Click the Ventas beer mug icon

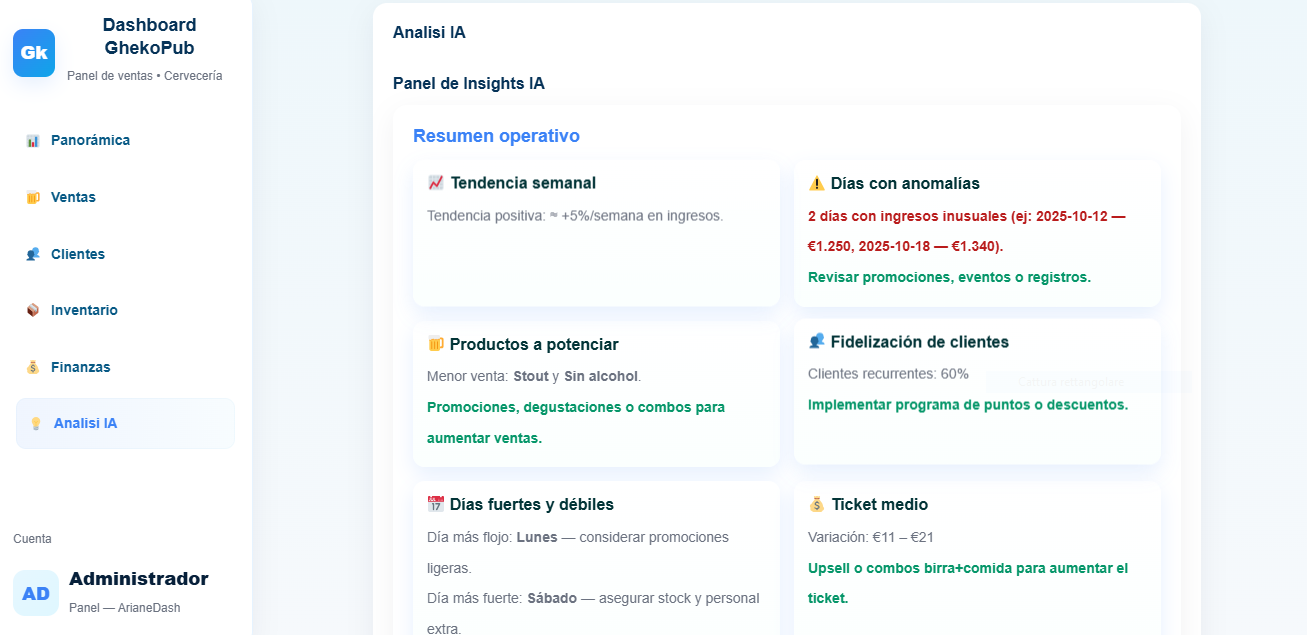33,198
